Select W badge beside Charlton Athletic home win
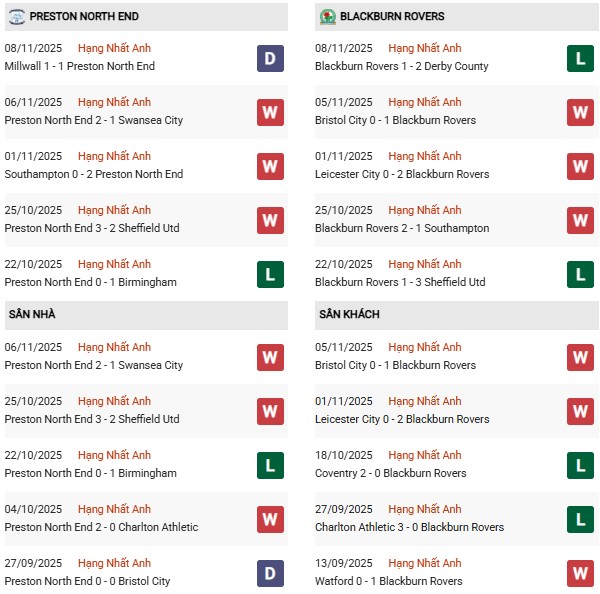The image size is (600, 594). coord(270,519)
